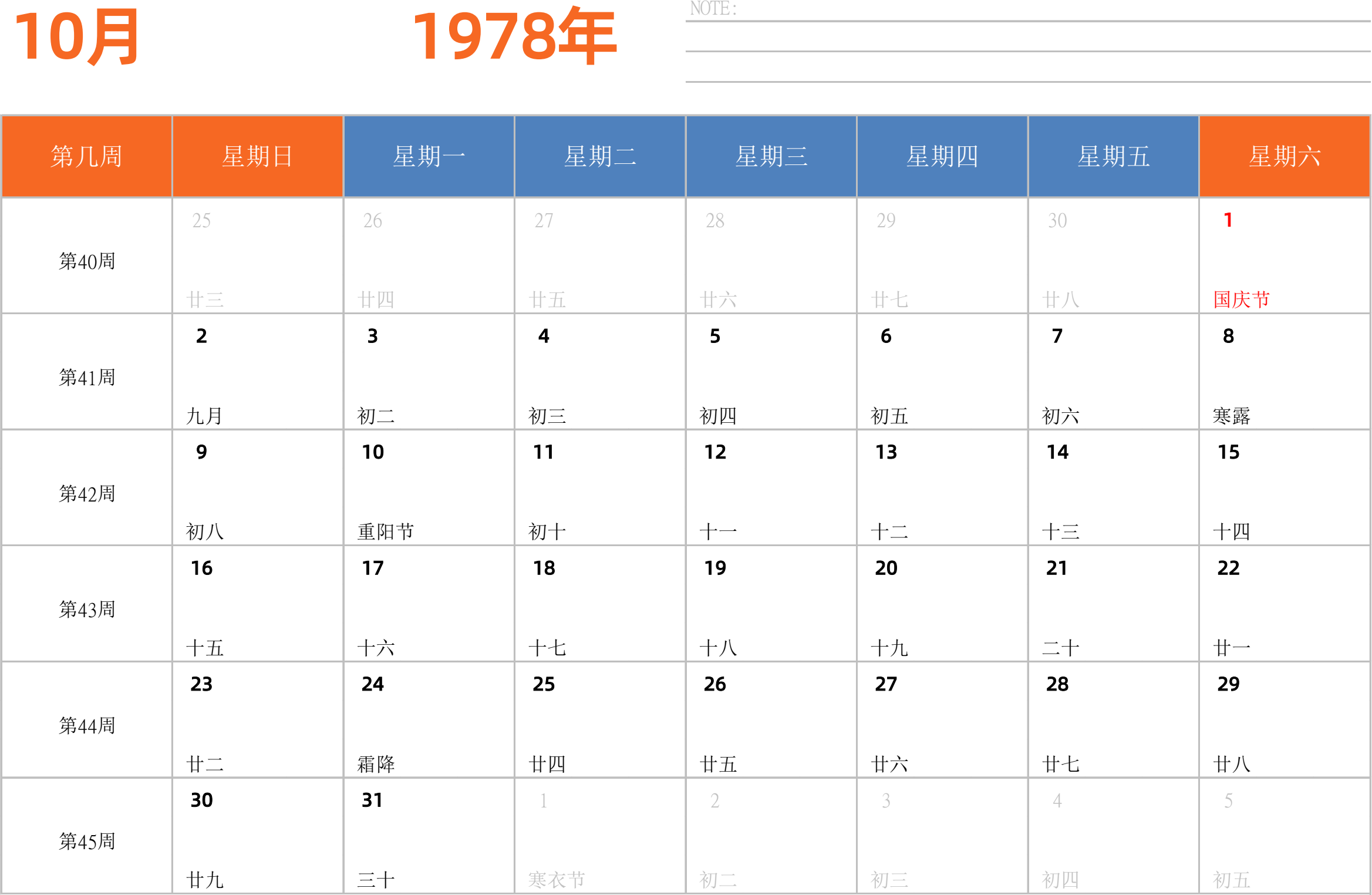
Task: Click the greyed 寒衣节 label
Action: click(557, 880)
